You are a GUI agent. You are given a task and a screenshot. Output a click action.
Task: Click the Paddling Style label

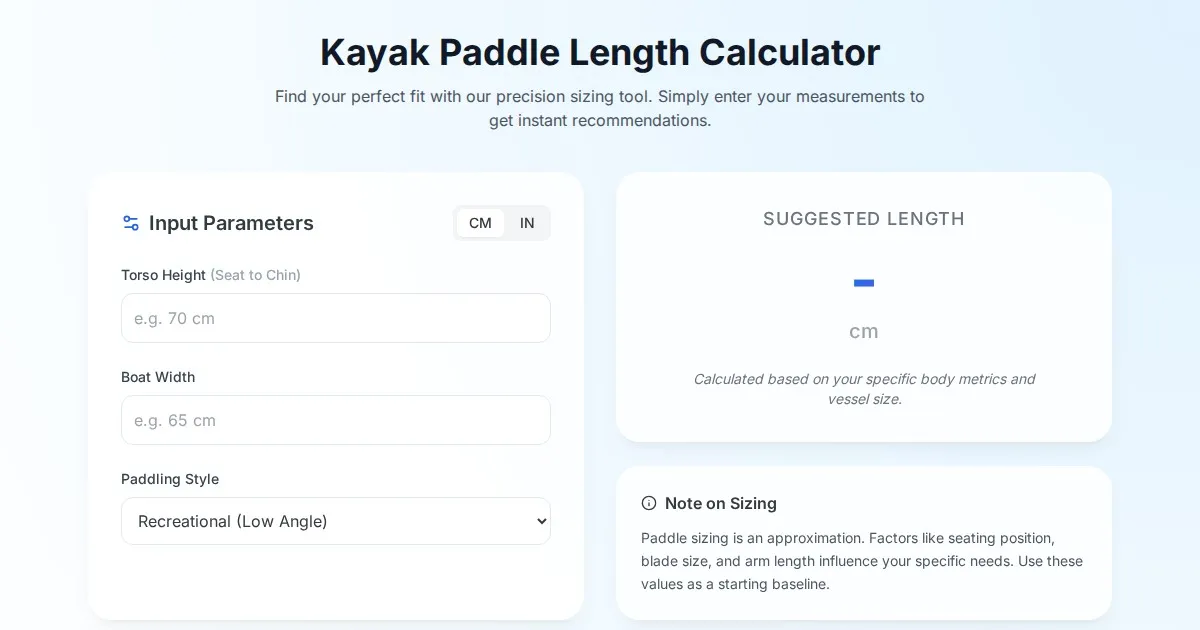tap(170, 479)
